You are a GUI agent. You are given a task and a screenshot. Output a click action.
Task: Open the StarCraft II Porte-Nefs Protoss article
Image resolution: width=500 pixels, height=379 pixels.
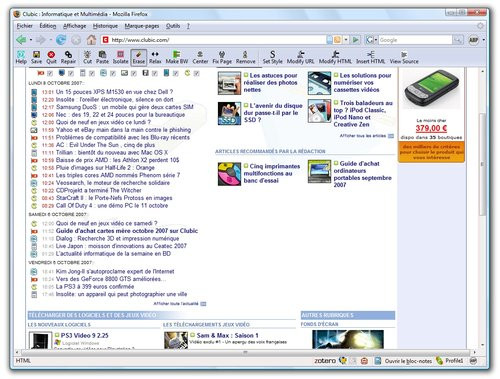114,198
